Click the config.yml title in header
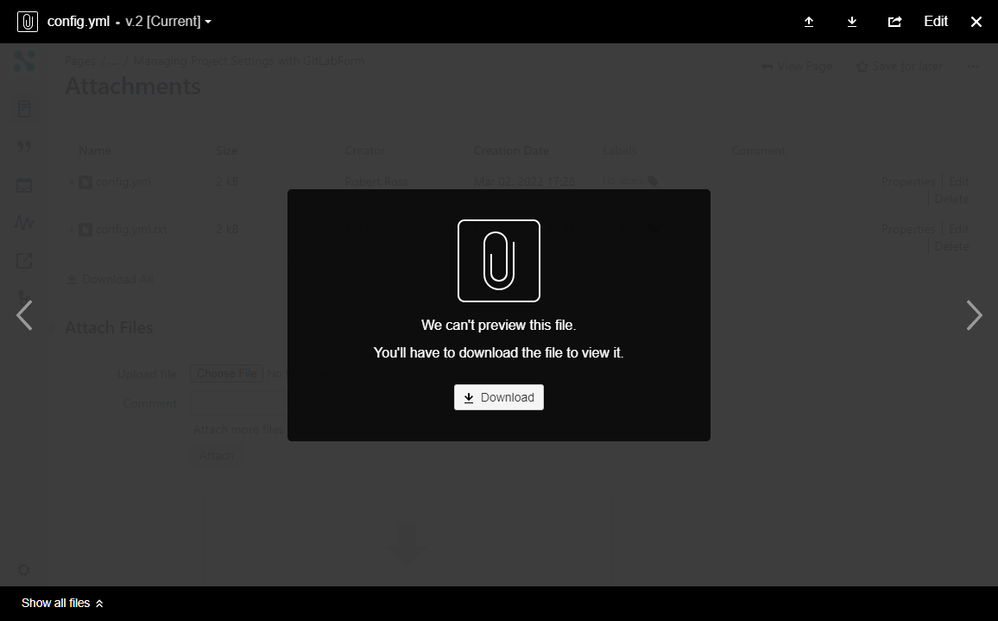 pyautogui.click(x=78, y=22)
